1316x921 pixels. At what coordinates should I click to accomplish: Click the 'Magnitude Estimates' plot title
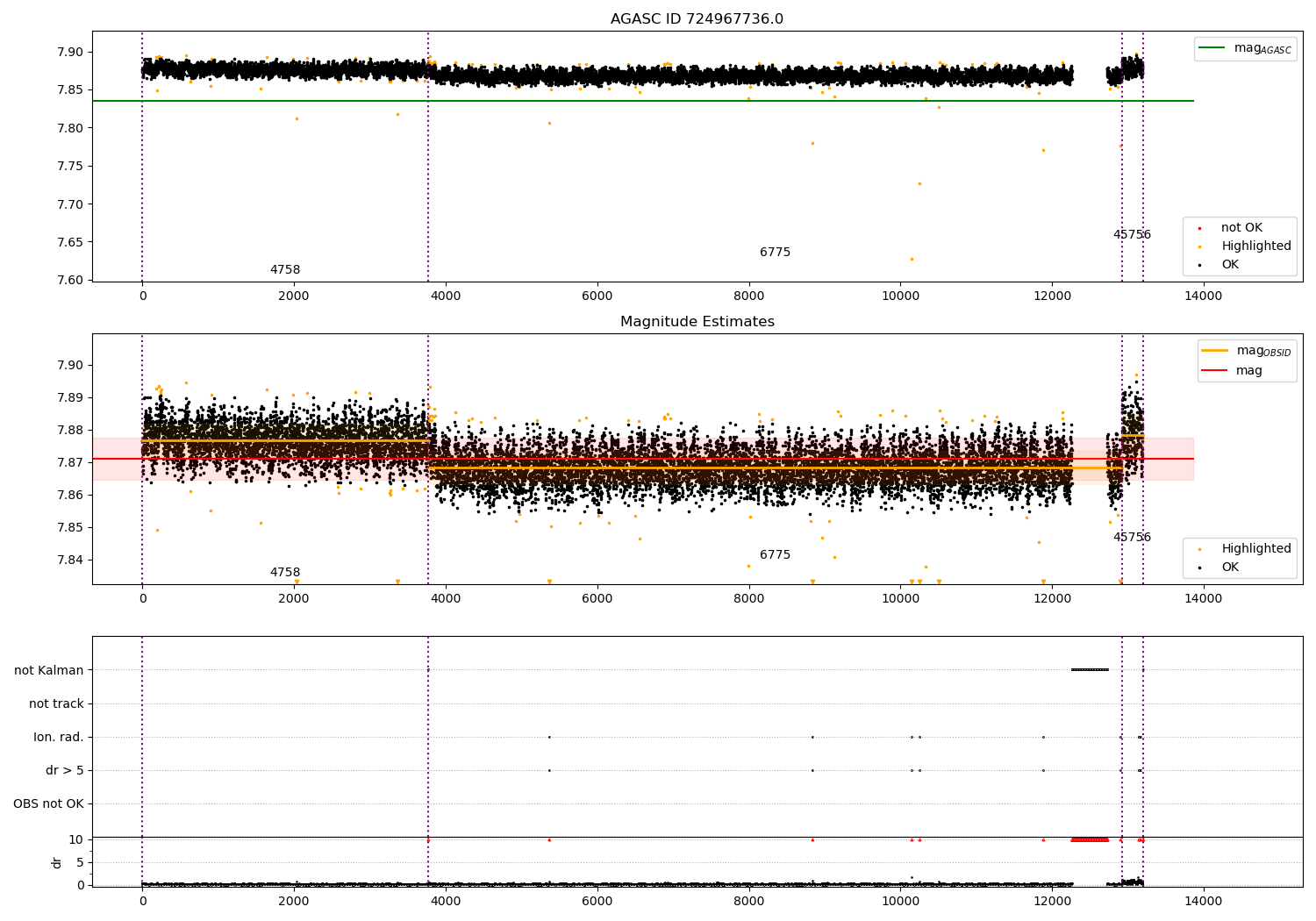click(x=697, y=322)
